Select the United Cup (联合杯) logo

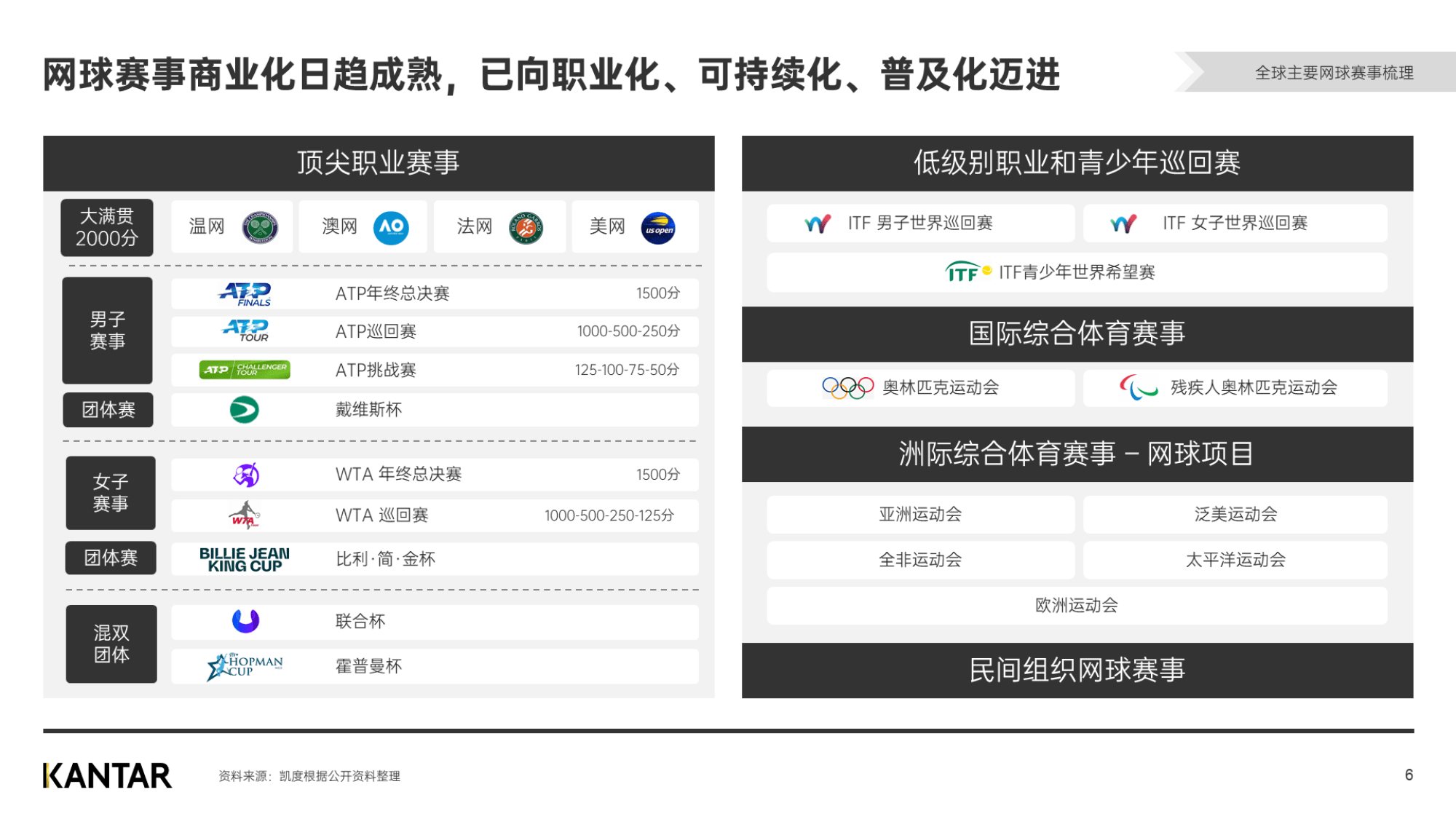[x=245, y=621]
